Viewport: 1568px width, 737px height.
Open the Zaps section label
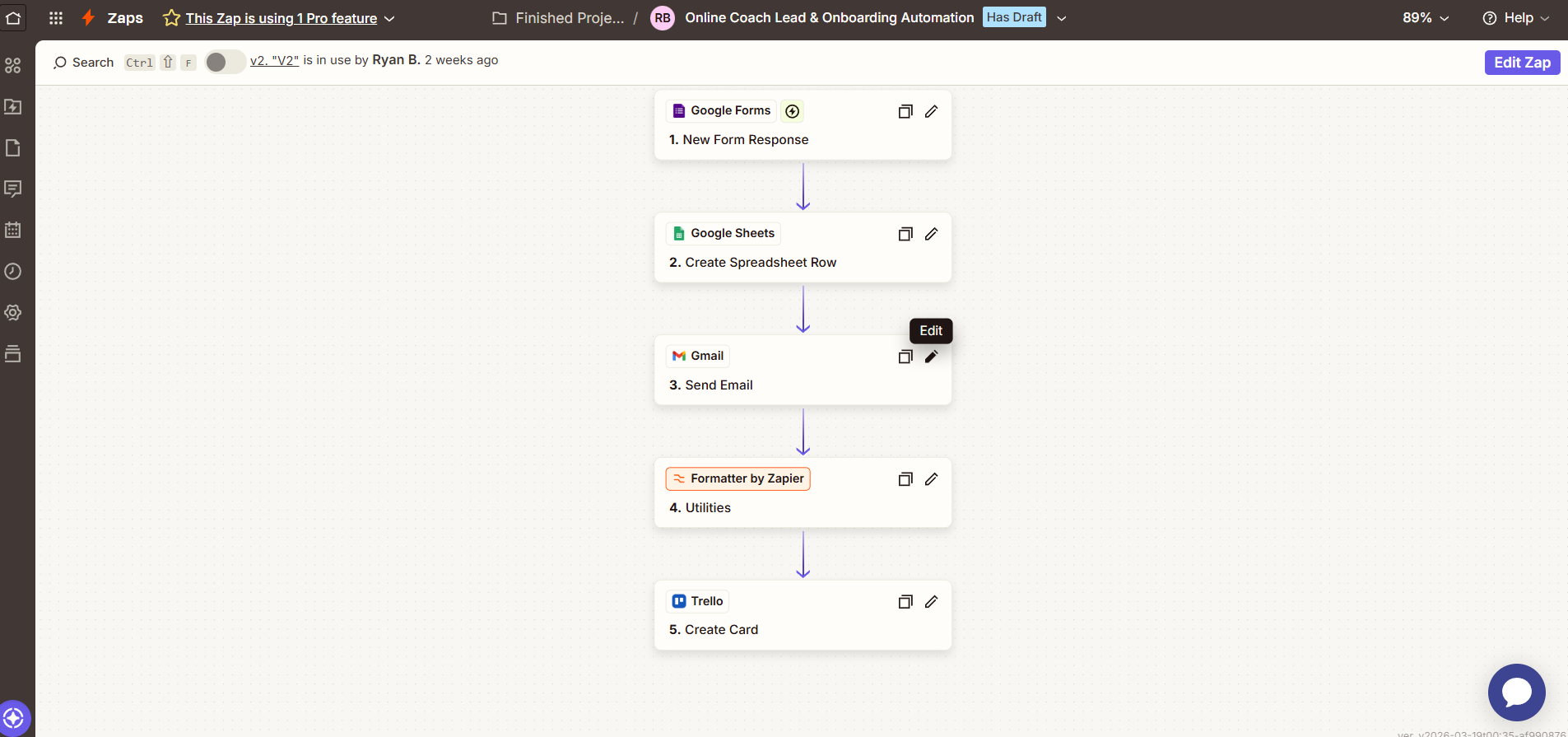point(125,18)
